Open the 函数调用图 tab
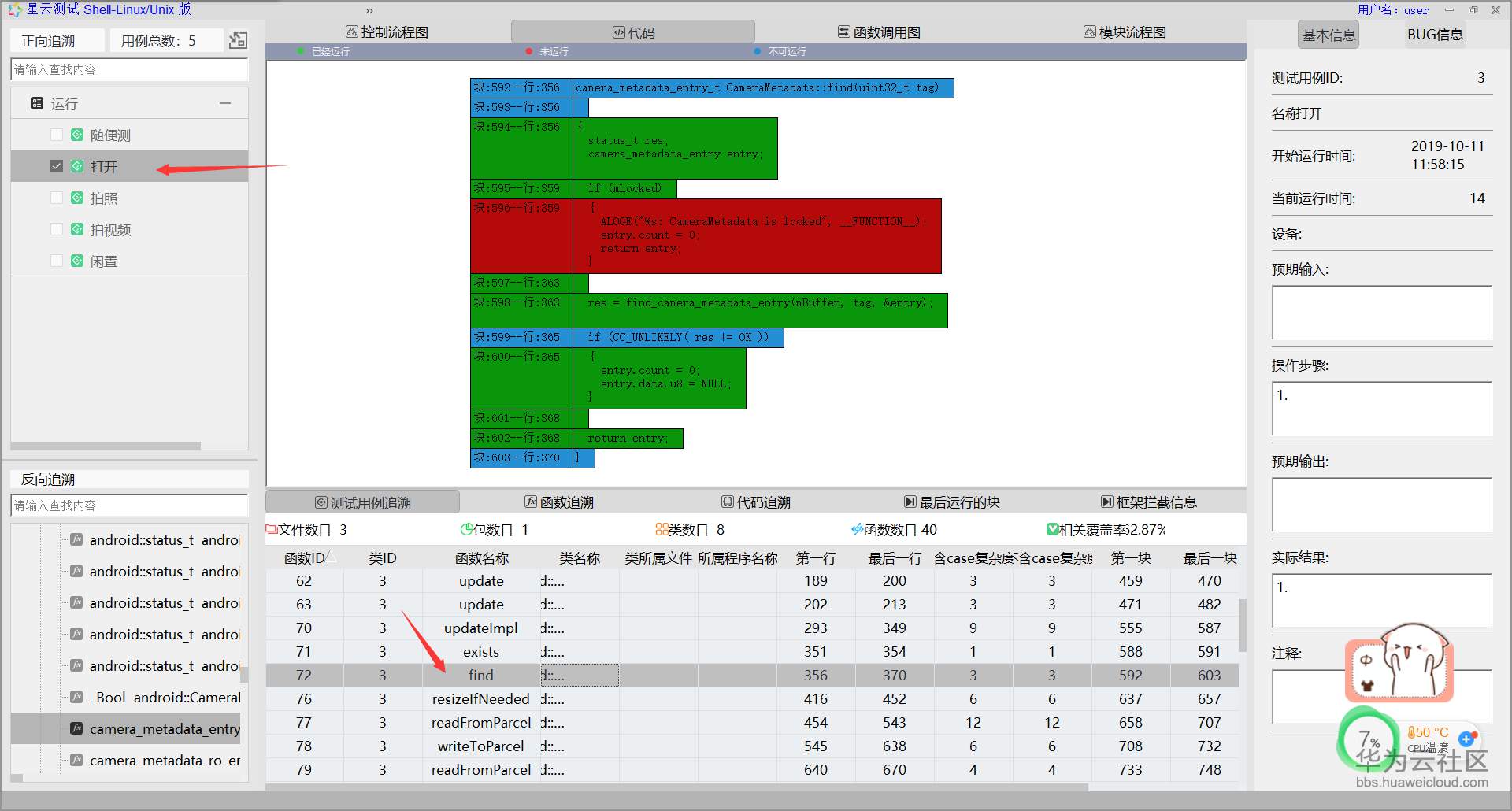The image size is (1512, 811). (x=878, y=32)
